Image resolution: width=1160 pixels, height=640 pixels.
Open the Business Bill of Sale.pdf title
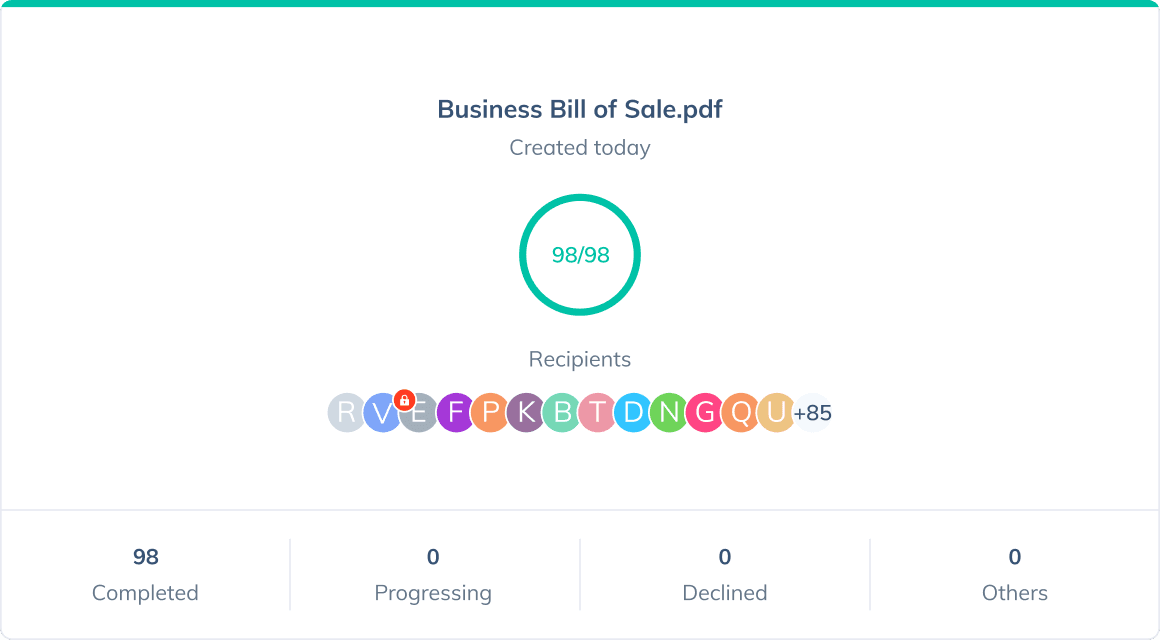[x=580, y=109]
